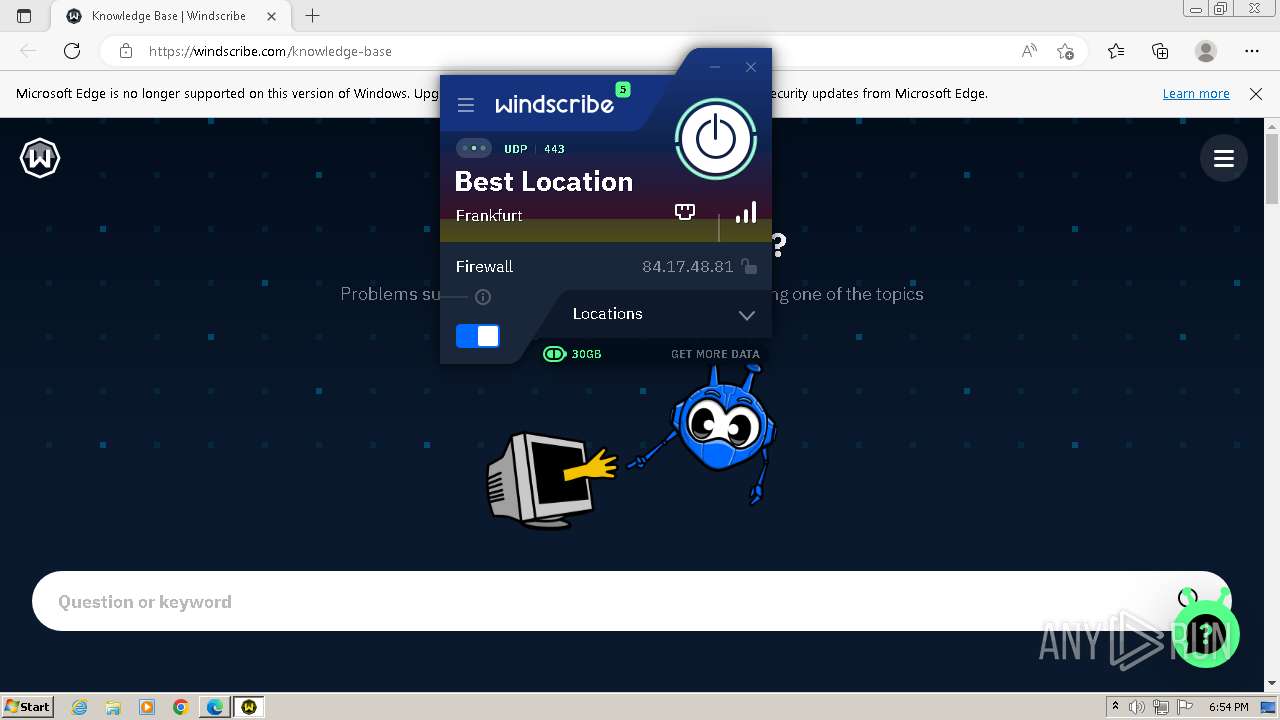This screenshot has height=720, width=1280.
Task: Open the notifications badge showing 5
Action: 623,90
